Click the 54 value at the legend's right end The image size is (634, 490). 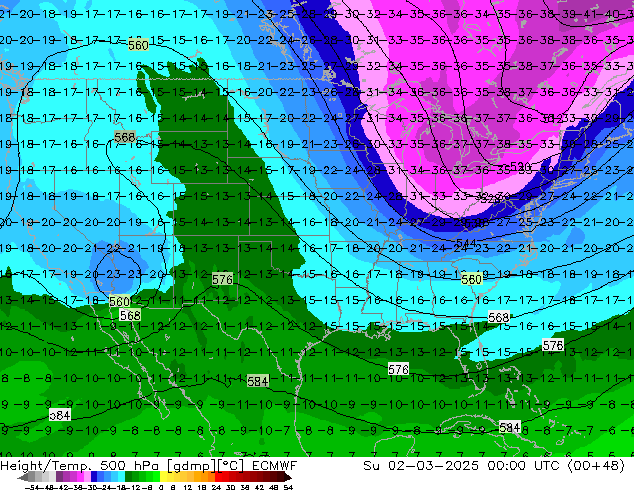pyautogui.click(x=288, y=487)
